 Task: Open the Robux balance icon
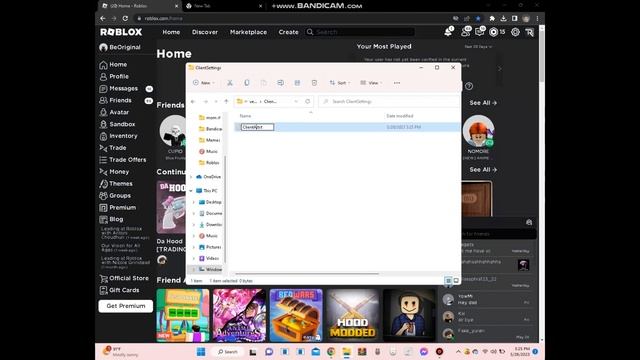point(493,32)
